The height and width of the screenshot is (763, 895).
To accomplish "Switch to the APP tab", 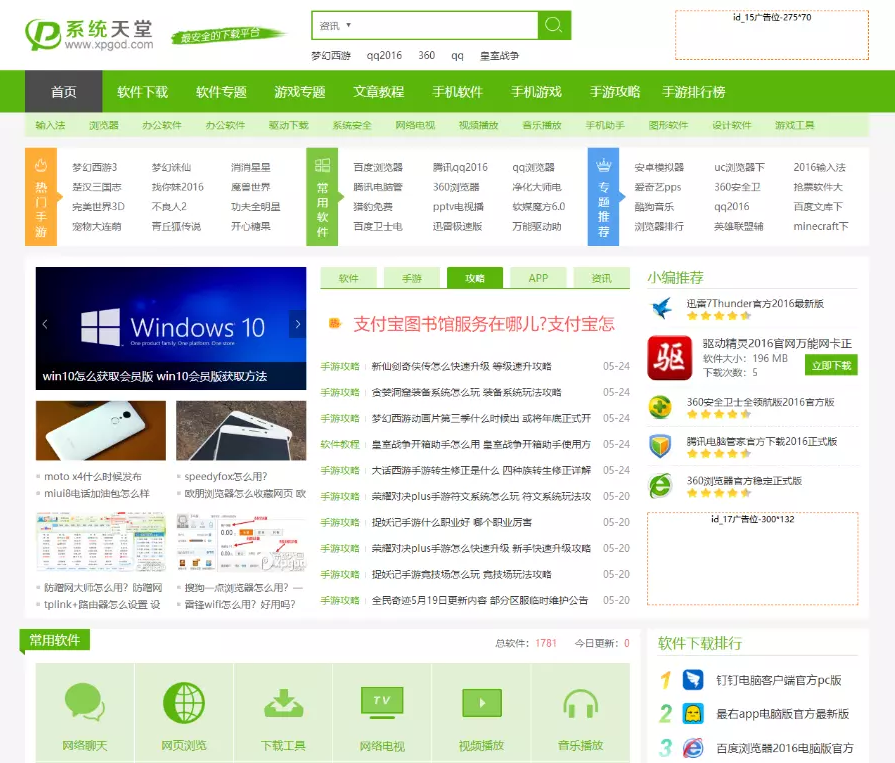I will click(x=538, y=278).
